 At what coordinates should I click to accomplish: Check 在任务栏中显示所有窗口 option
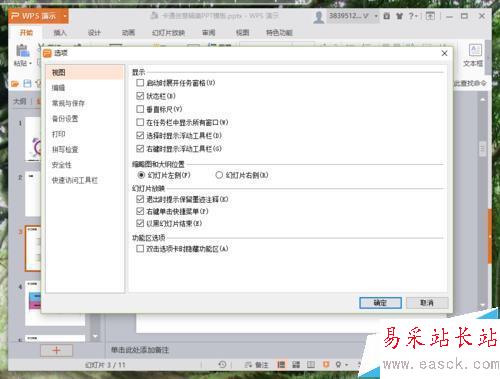[140, 122]
